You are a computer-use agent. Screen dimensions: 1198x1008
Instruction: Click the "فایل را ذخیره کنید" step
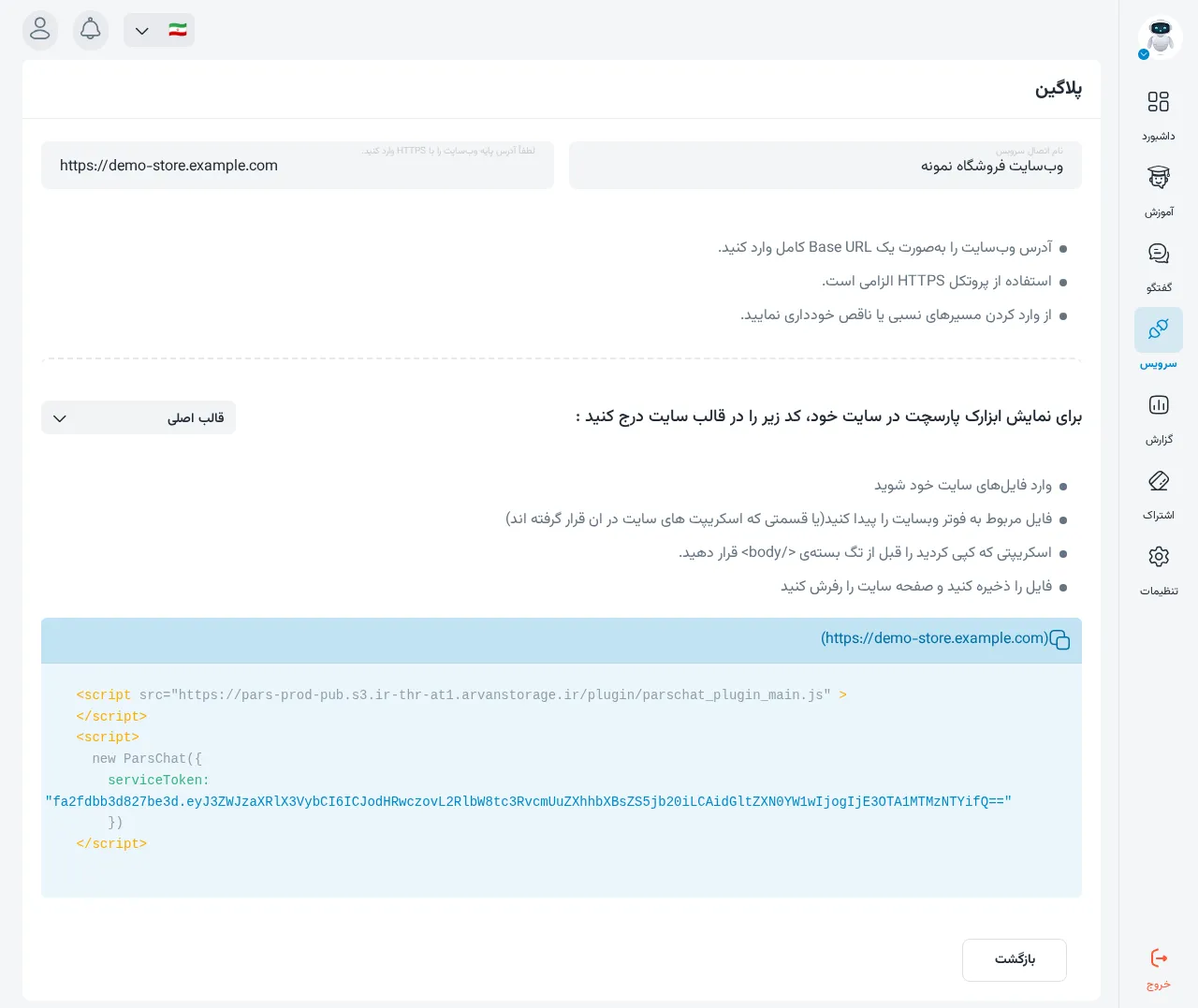(916, 586)
